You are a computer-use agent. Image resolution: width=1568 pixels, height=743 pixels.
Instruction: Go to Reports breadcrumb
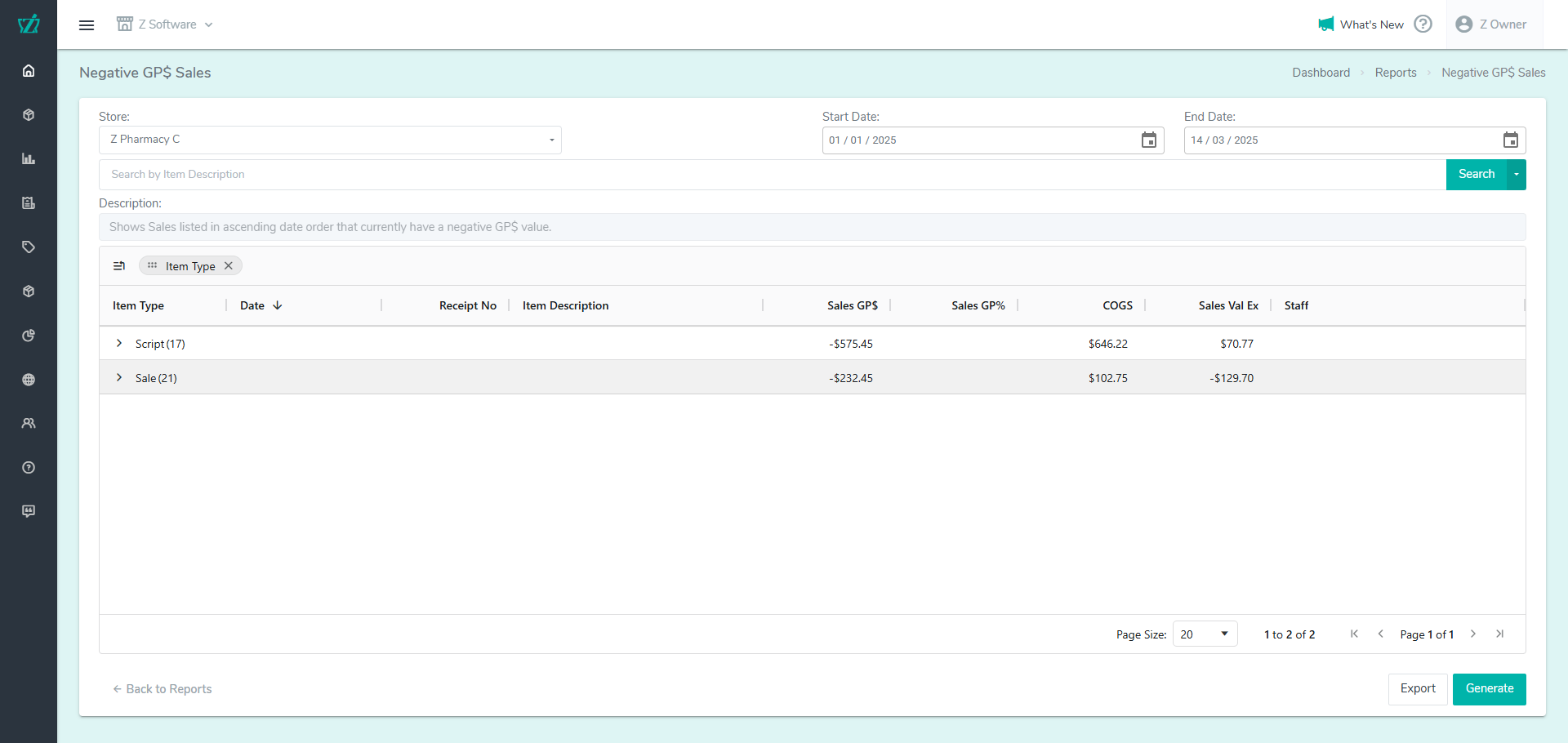tap(1395, 73)
